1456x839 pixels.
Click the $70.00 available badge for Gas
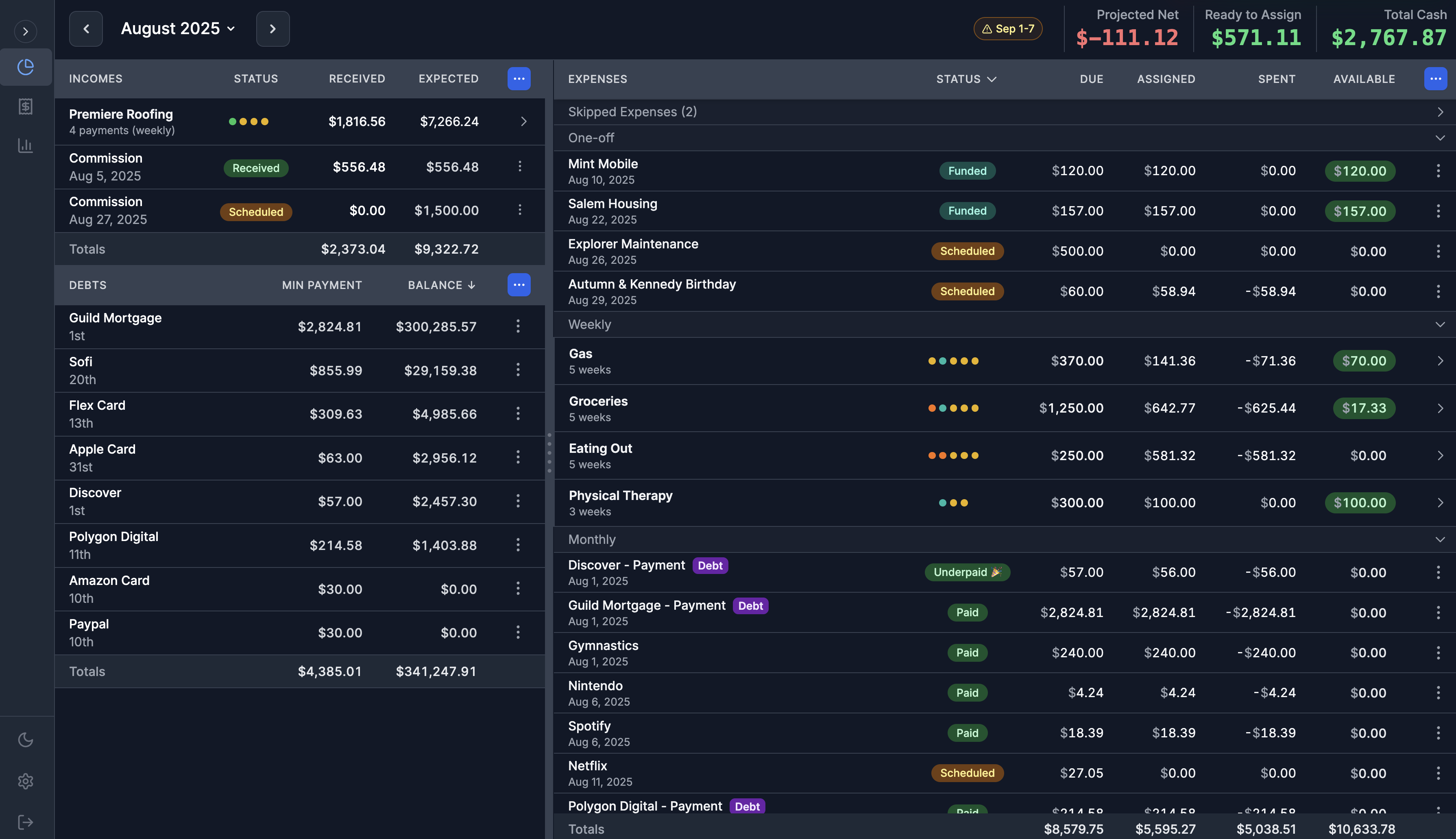coord(1364,361)
